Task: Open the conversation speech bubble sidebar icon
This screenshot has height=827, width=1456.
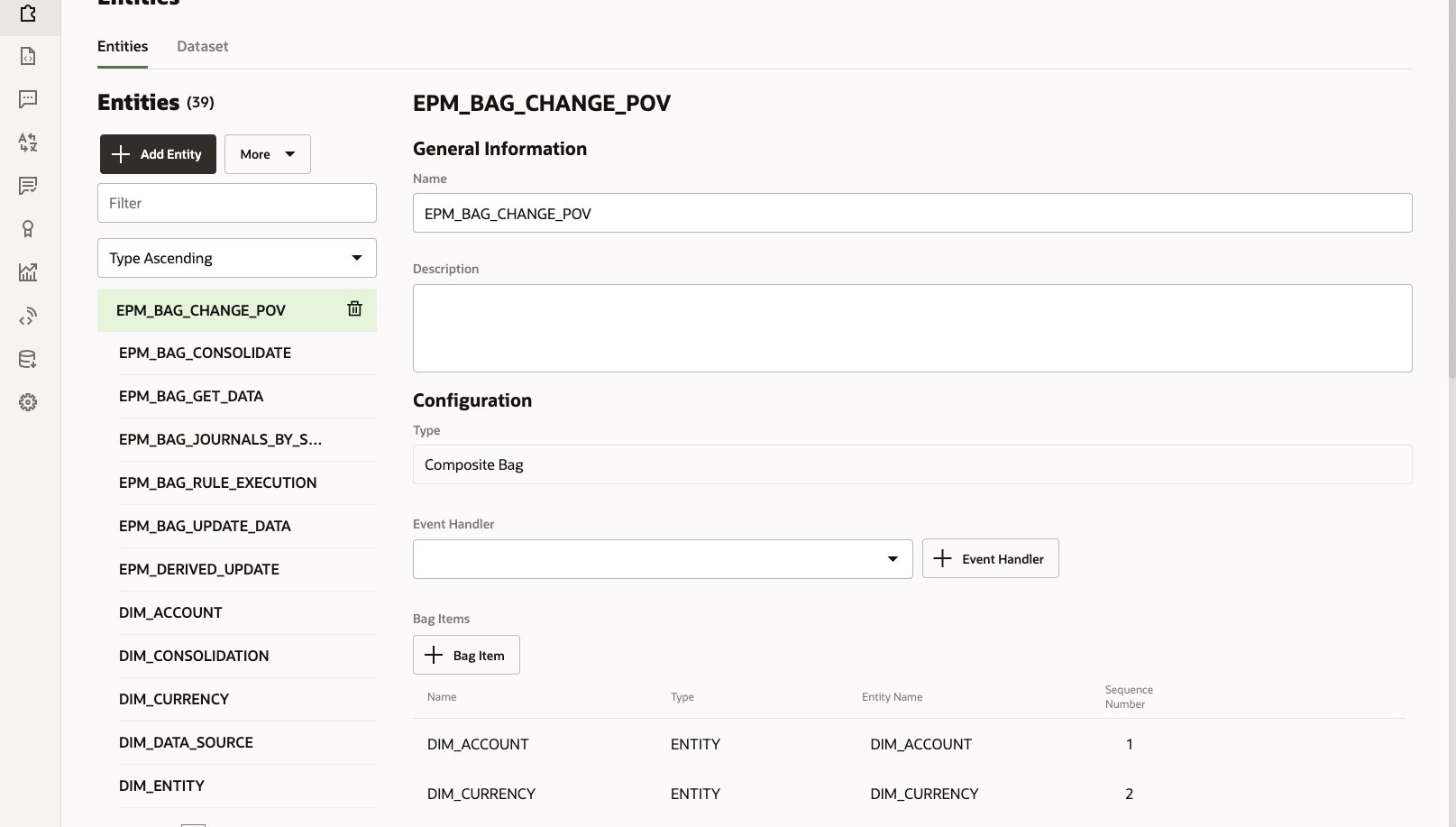Action: tap(28, 99)
